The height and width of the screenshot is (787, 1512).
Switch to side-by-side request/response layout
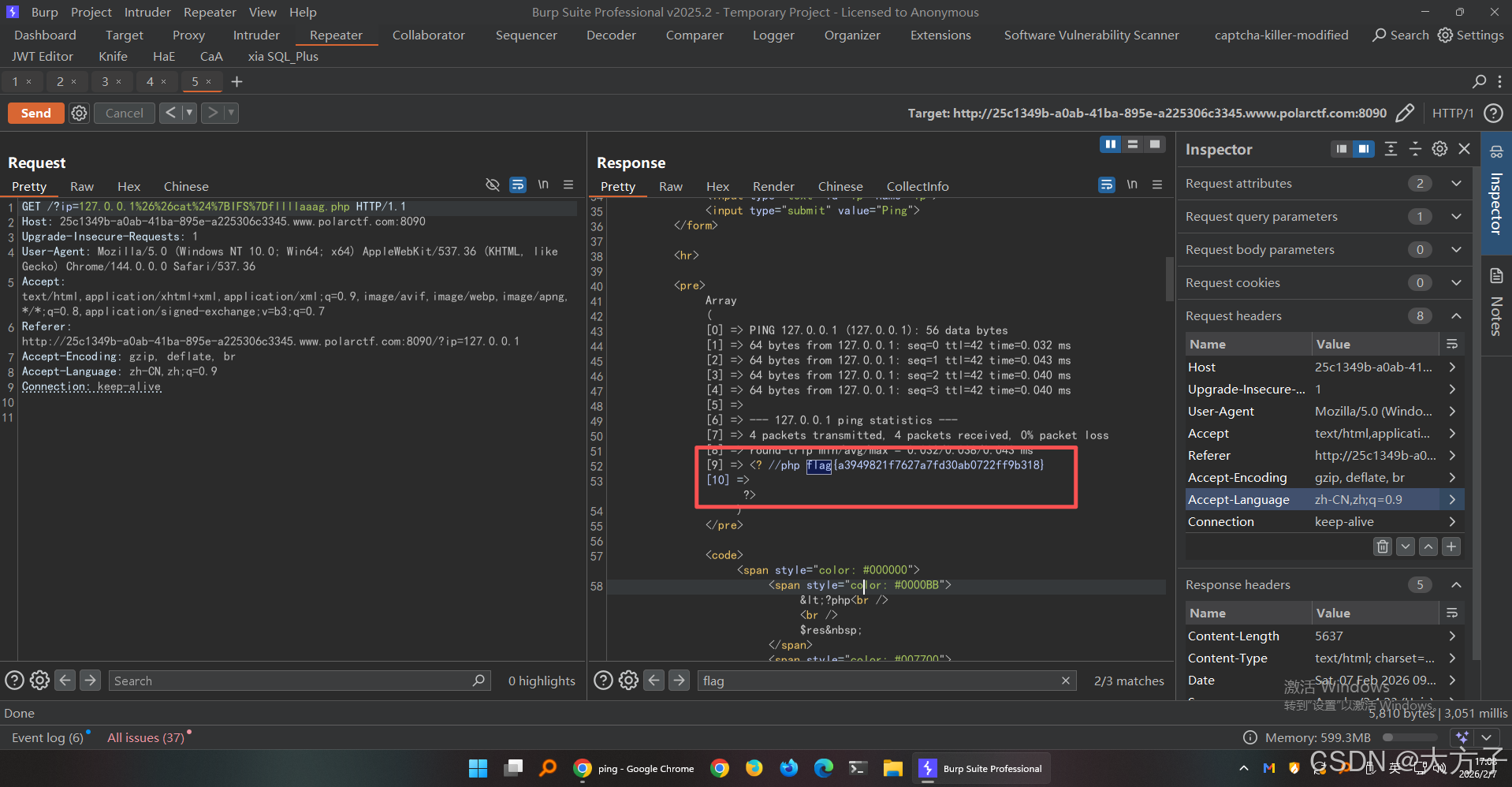(1110, 144)
